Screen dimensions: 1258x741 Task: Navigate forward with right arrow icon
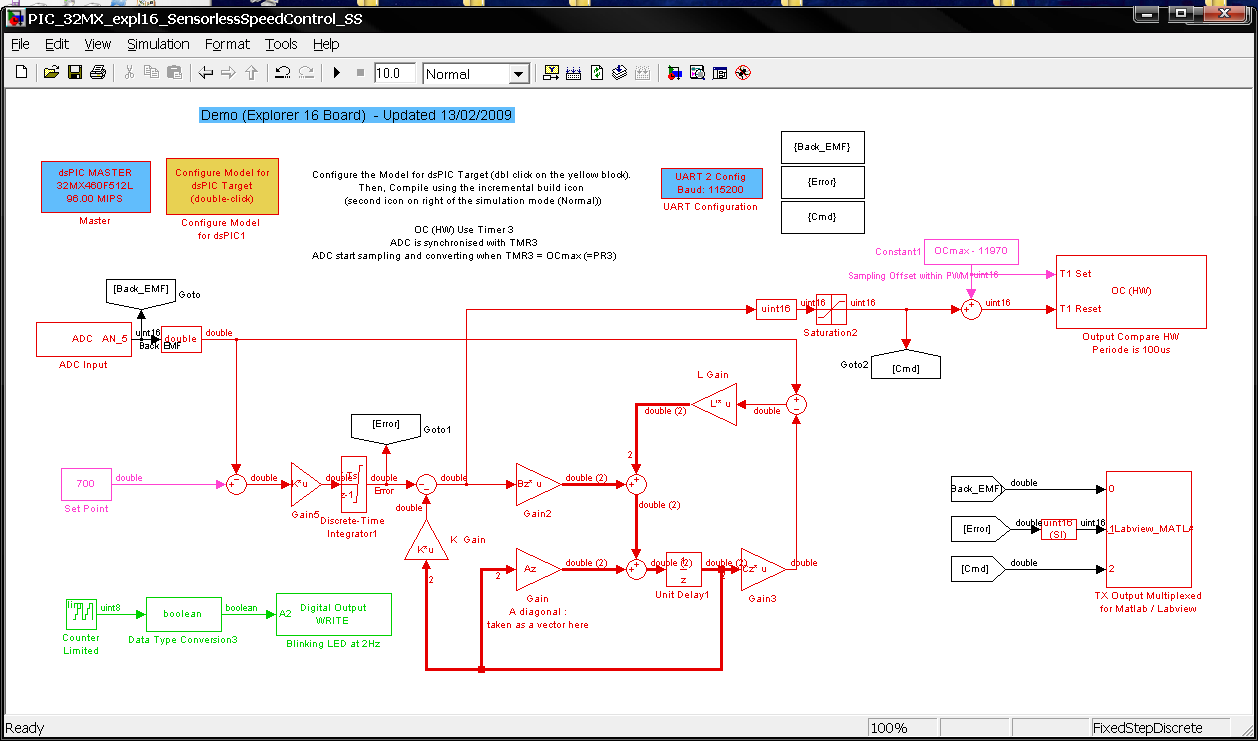tap(228, 73)
